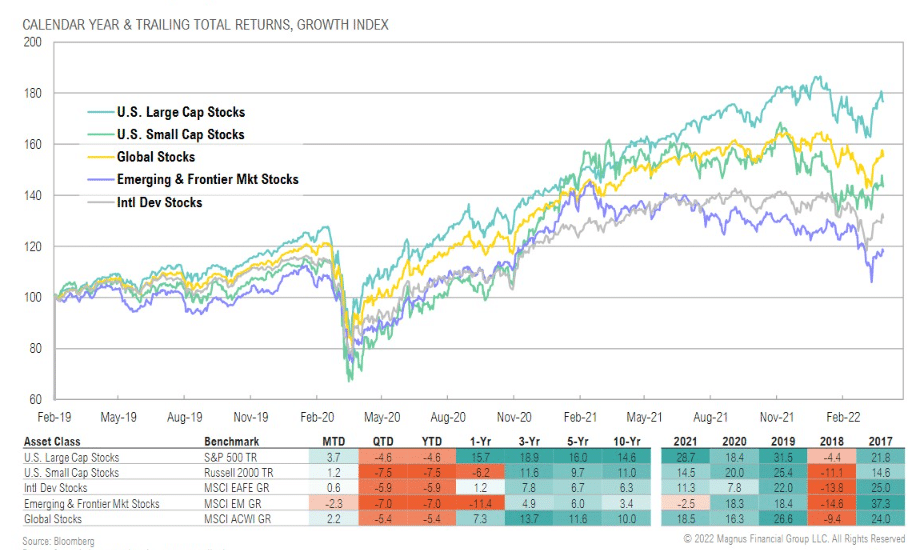
Task: Click the Emerging markets 2017 value 37.3
Action: 880,503
